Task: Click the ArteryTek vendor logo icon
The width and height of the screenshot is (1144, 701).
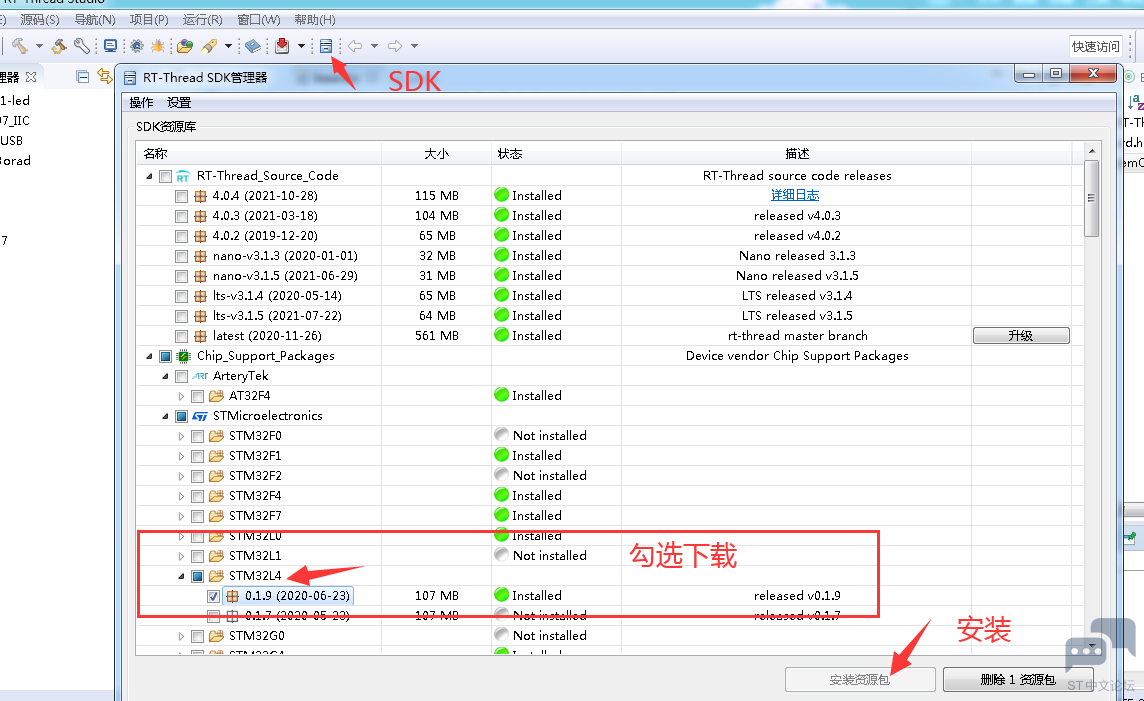Action: pyautogui.click(x=200, y=376)
